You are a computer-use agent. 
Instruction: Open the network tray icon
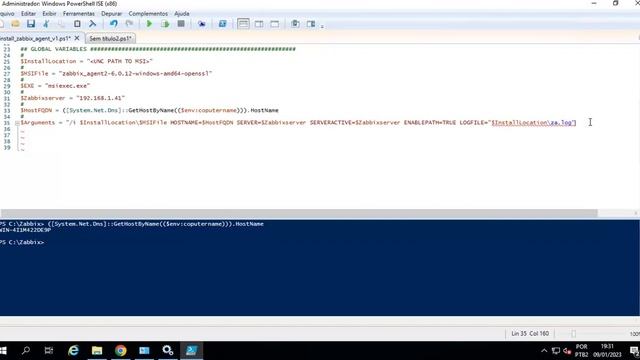click(556, 351)
